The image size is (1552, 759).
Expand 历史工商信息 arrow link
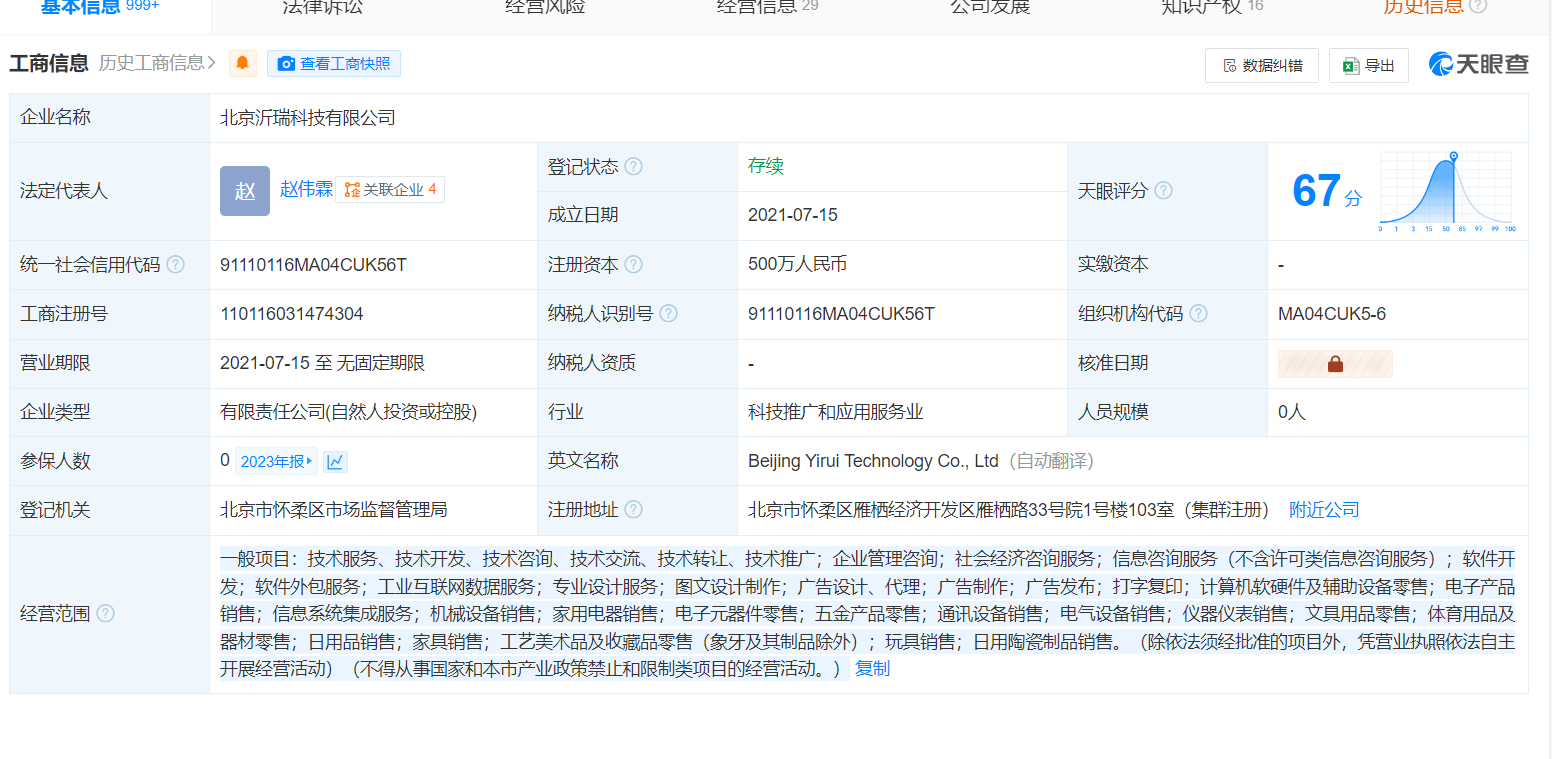point(157,63)
